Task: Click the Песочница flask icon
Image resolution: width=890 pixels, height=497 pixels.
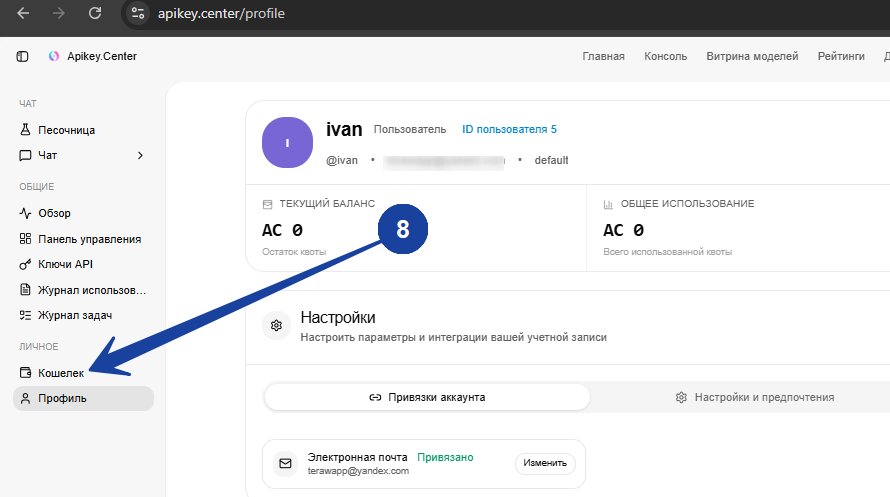Action: point(25,130)
